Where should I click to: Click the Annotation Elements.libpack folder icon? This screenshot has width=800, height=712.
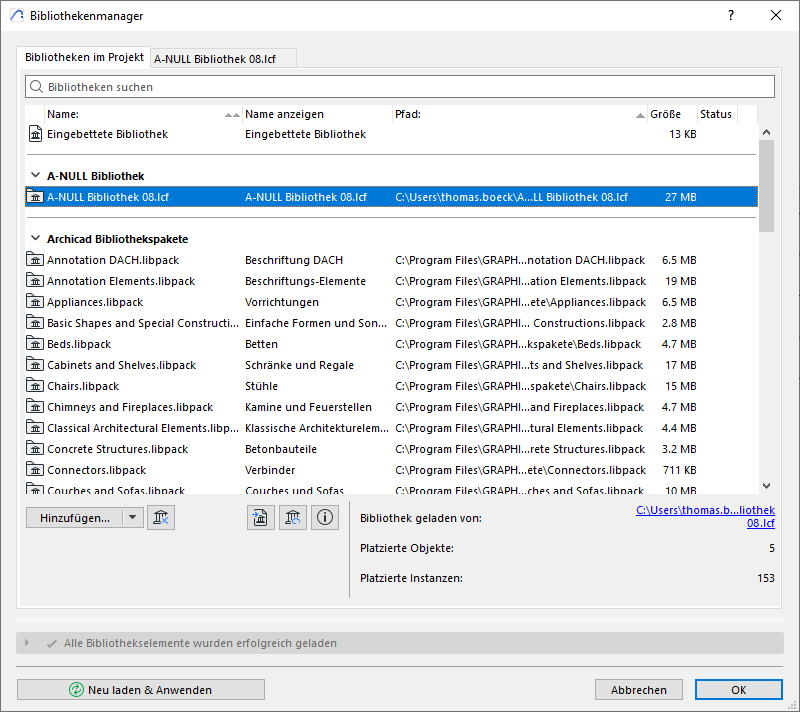tap(35, 281)
